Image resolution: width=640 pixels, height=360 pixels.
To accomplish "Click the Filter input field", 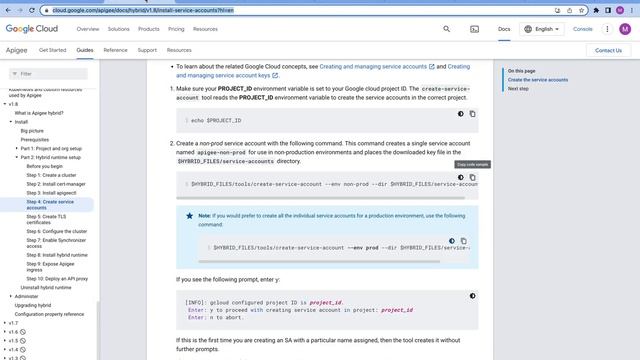I will click(48, 74).
